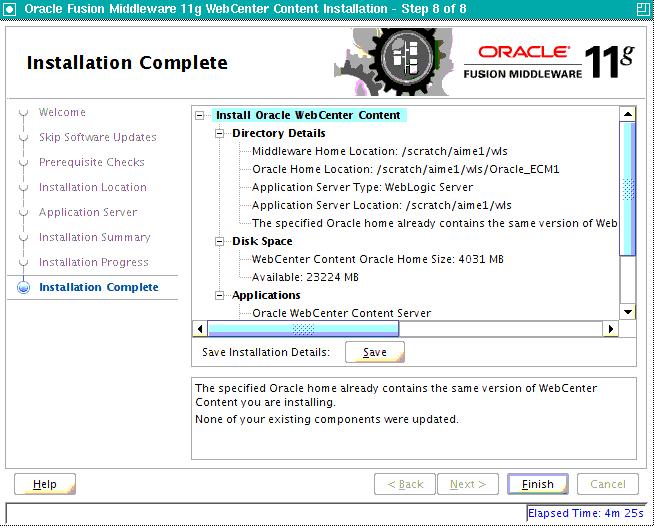Select 'The specified Oracle home already contains' tree row

(x=434, y=223)
